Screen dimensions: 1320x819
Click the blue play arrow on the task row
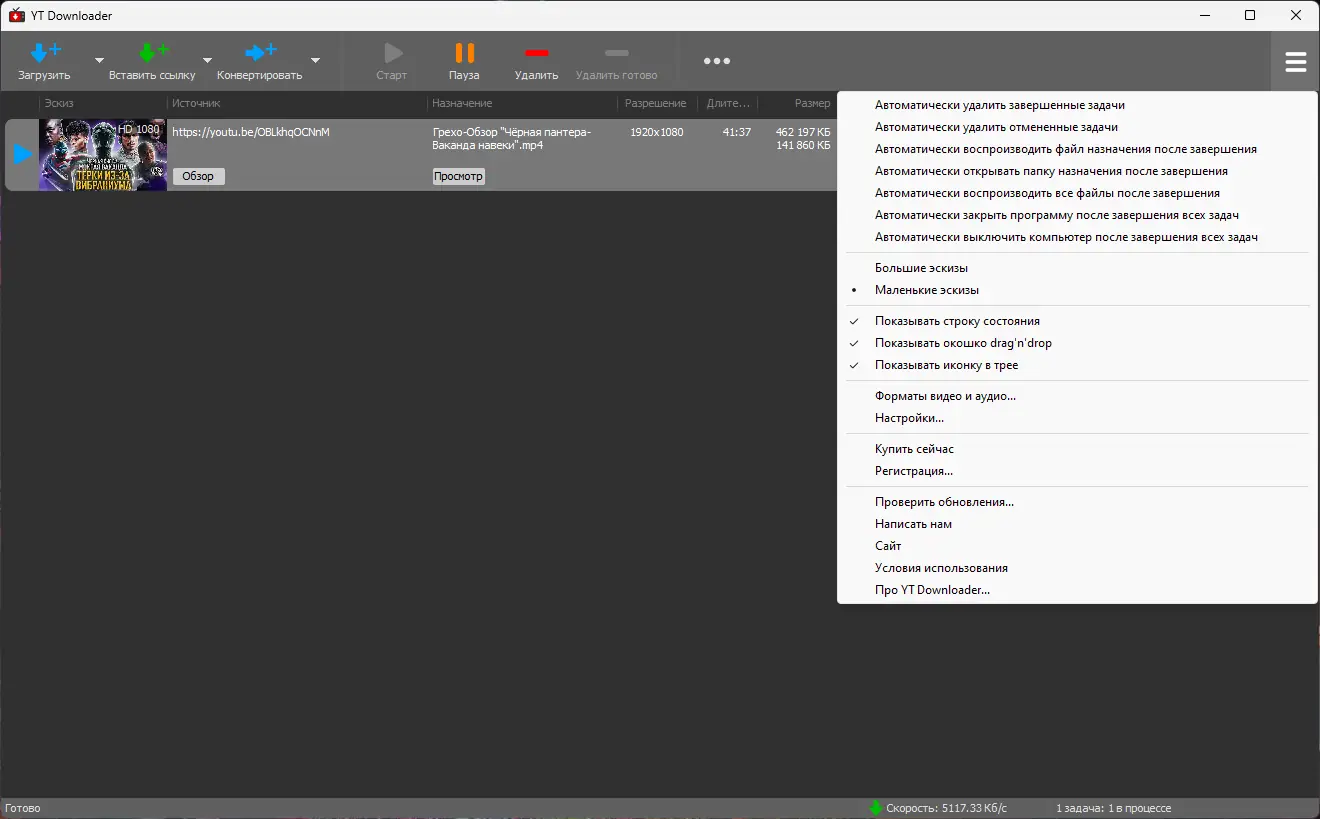coord(22,155)
